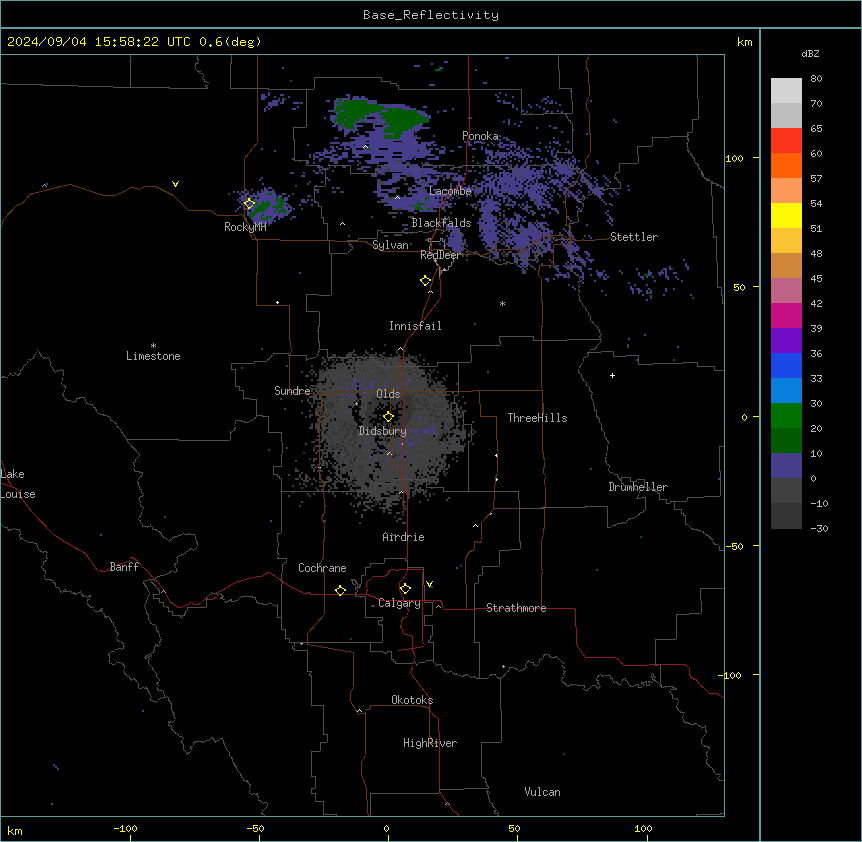Select the blue 33–36 dBZ legend swatch
The height and width of the screenshot is (842, 862).
pyautogui.click(x=786, y=365)
